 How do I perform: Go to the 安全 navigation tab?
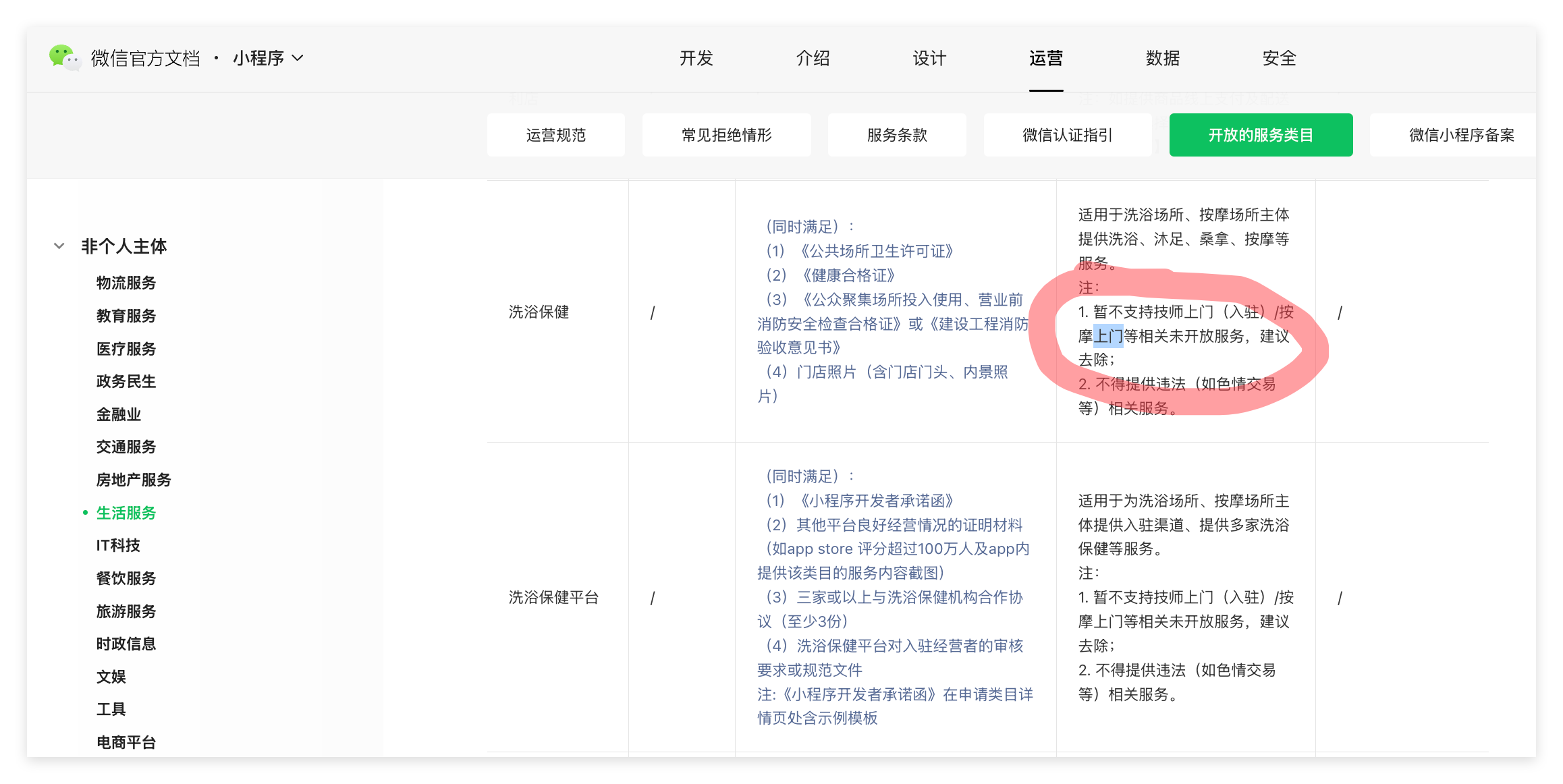[x=1279, y=59]
